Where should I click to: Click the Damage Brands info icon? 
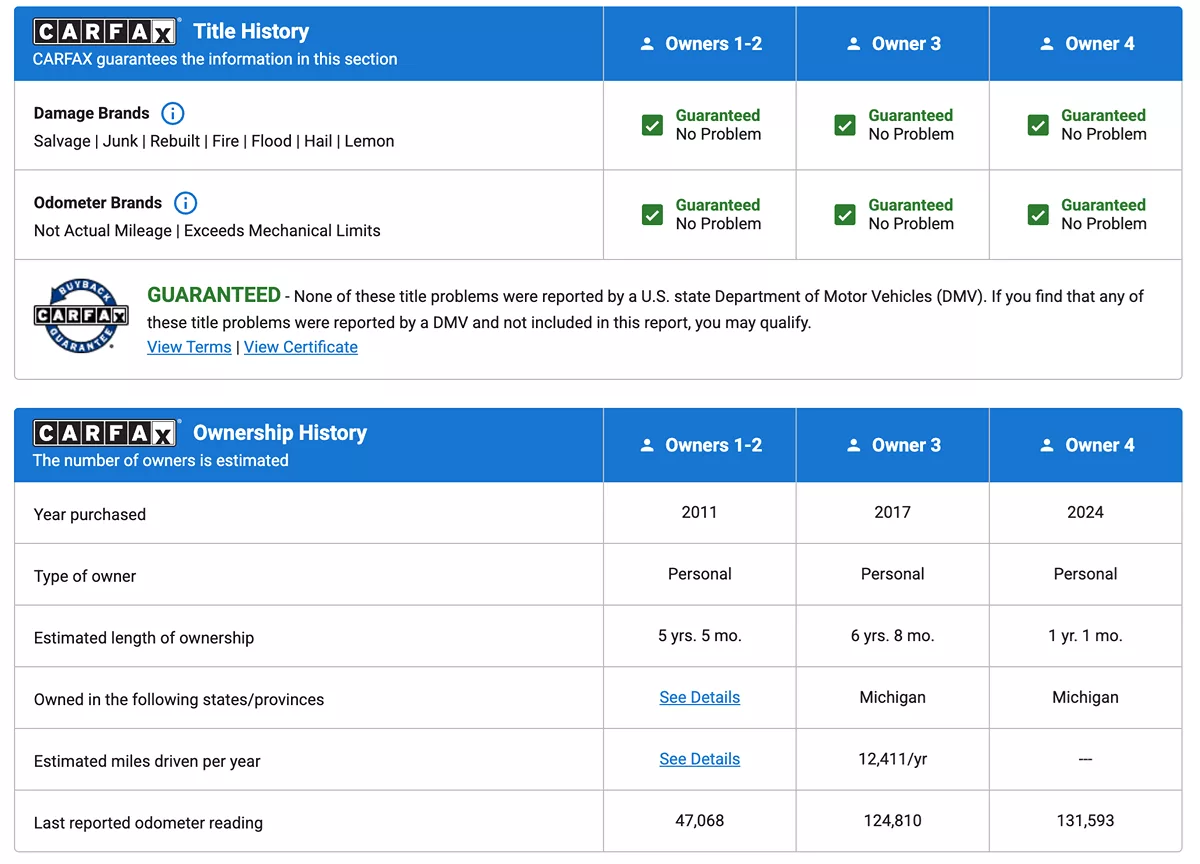[173, 113]
